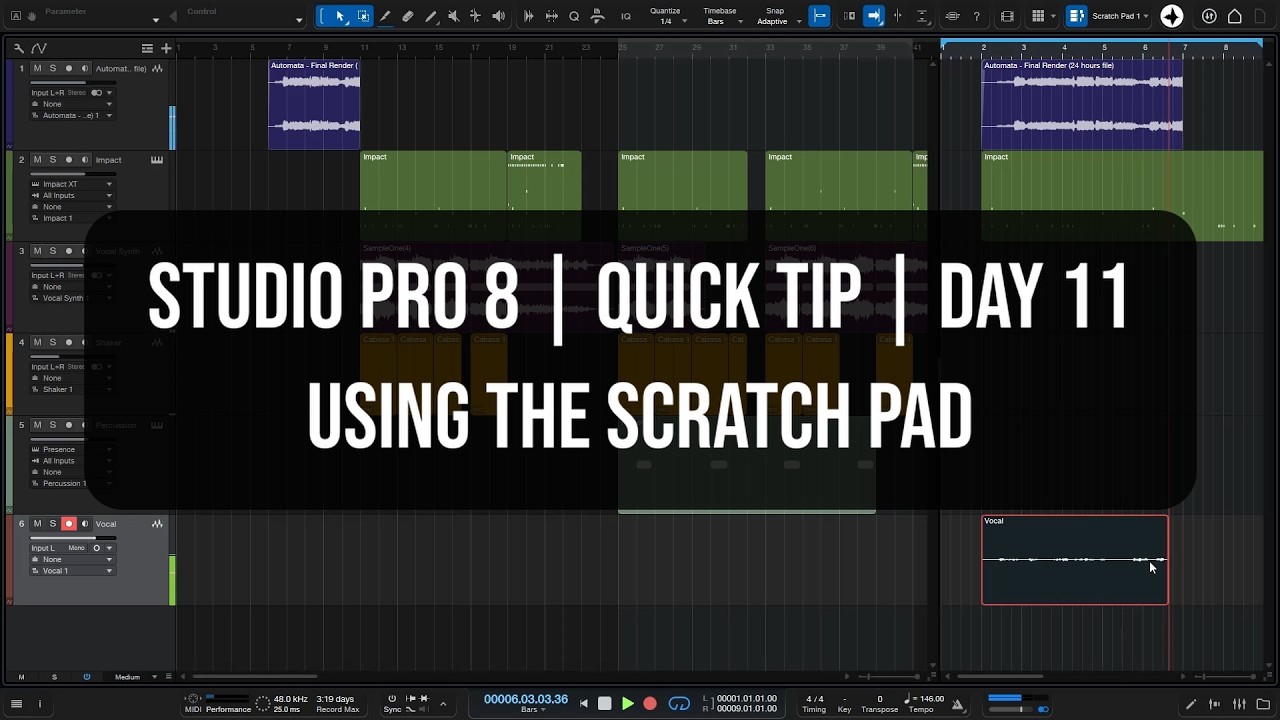
Task: Click the Scratch Pad icon
Action: click(1076, 16)
